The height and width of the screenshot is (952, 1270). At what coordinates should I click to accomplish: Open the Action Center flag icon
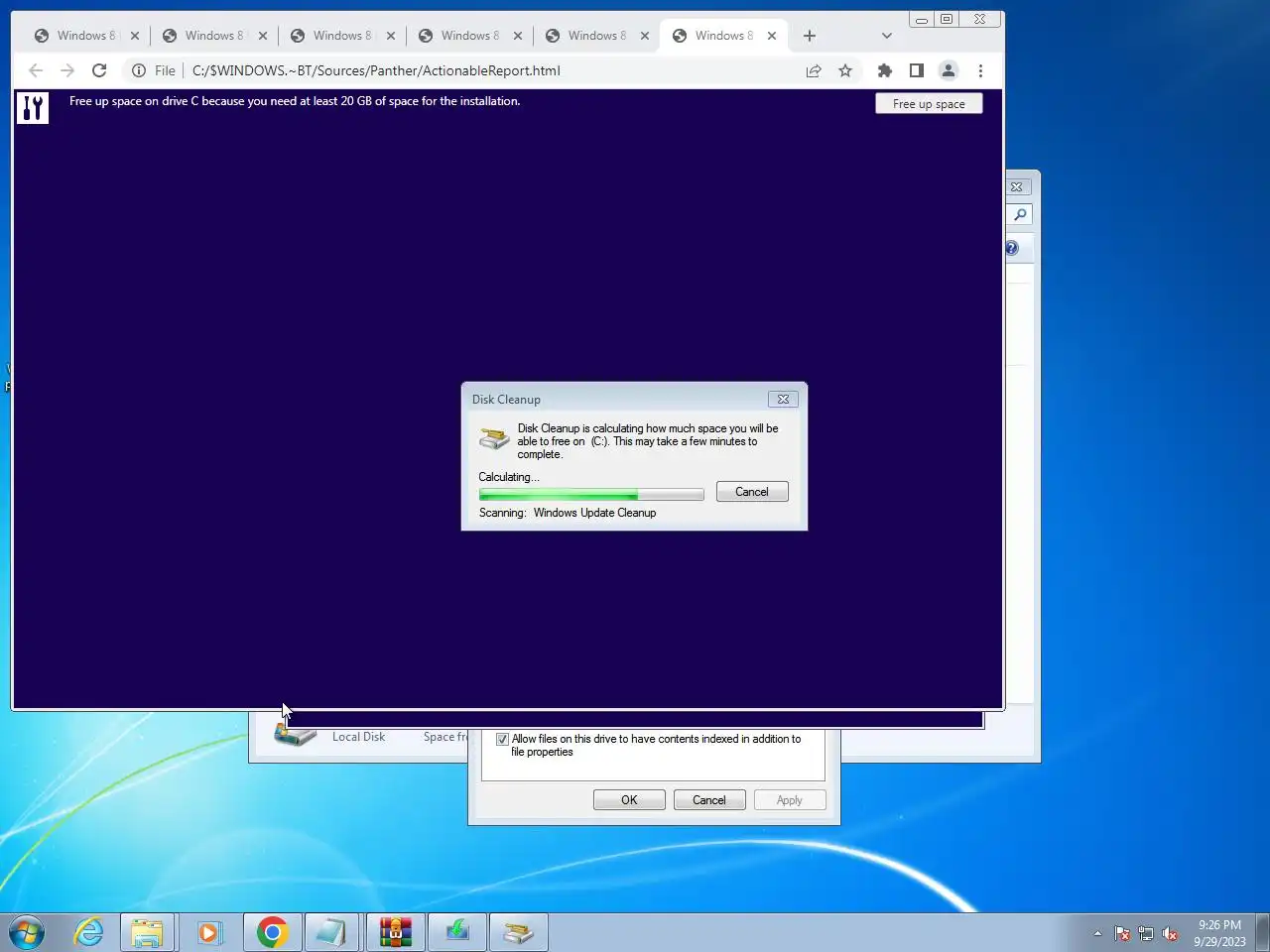(x=1122, y=934)
